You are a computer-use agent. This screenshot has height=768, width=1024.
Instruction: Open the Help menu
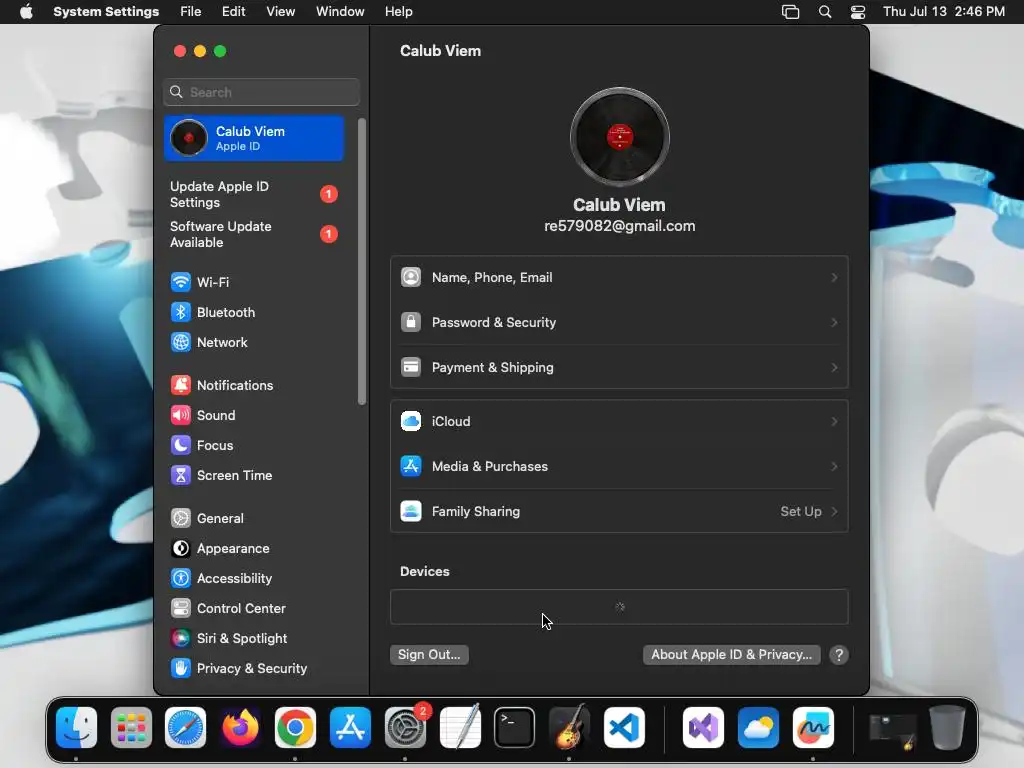click(398, 12)
